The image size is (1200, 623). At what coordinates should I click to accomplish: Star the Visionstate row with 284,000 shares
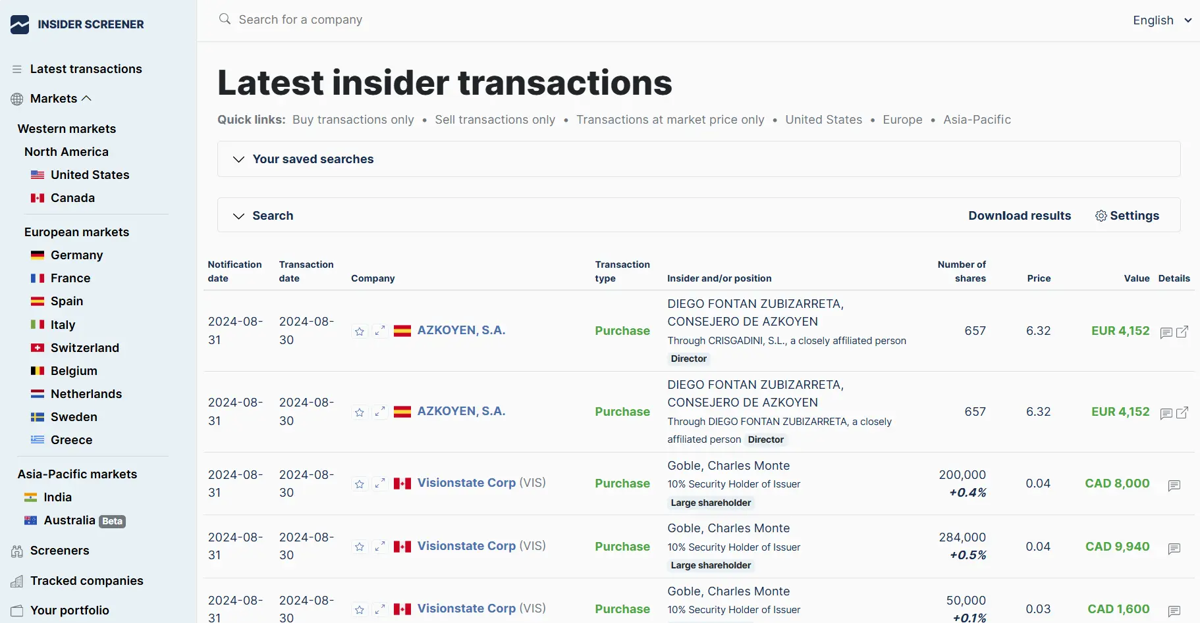pos(359,547)
